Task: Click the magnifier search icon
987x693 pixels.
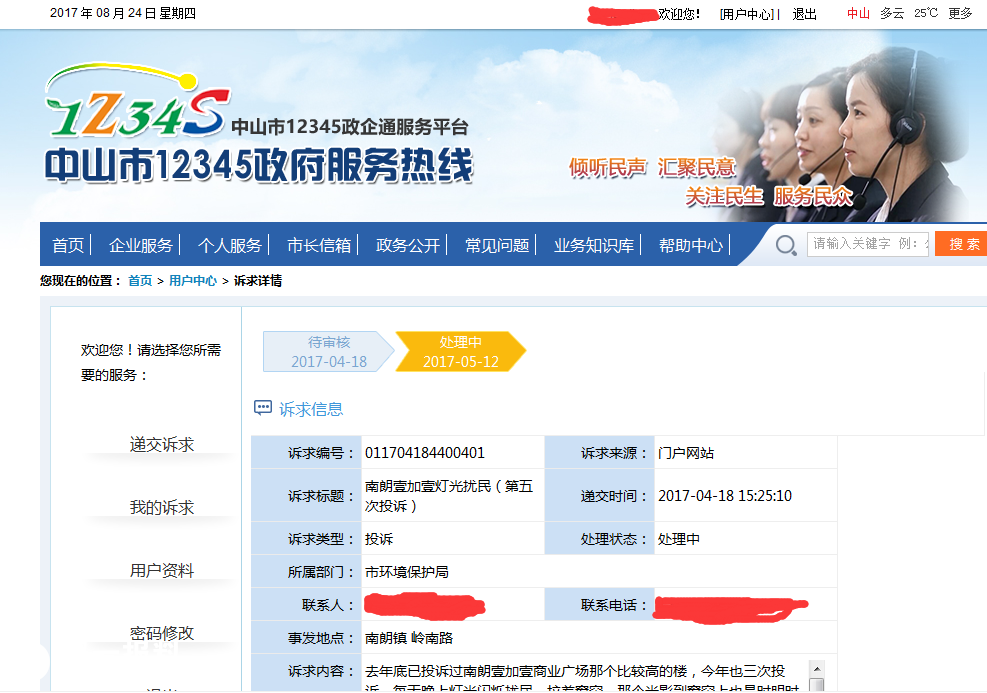Action: point(787,245)
